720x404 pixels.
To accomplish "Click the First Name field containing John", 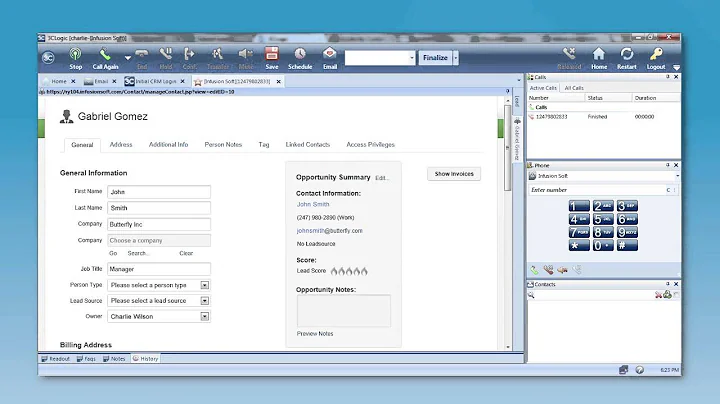I will tap(159, 192).
